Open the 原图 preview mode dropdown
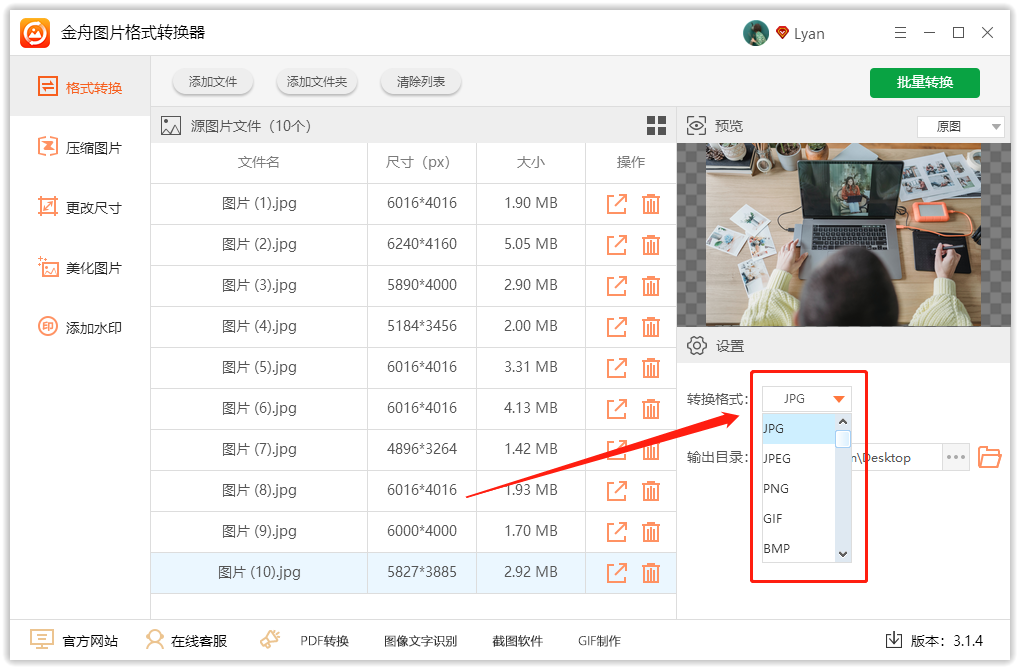Viewport: 1020px width, 670px height. [x=960, y=127]
